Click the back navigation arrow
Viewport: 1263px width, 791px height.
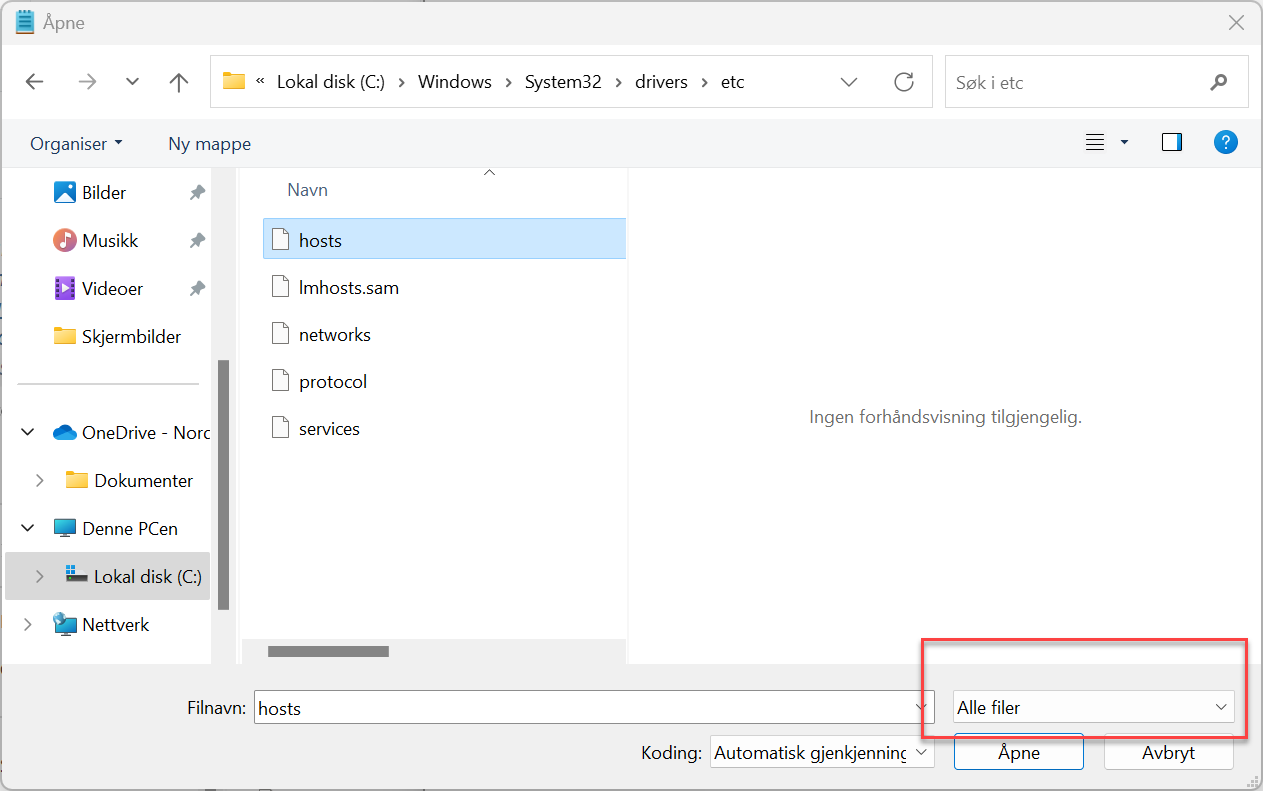tap(35, 82)
